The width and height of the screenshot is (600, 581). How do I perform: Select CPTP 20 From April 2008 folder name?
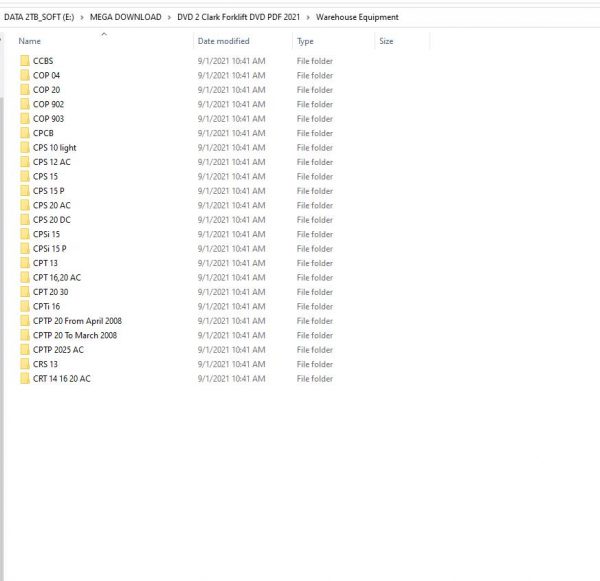click(77, 321)
